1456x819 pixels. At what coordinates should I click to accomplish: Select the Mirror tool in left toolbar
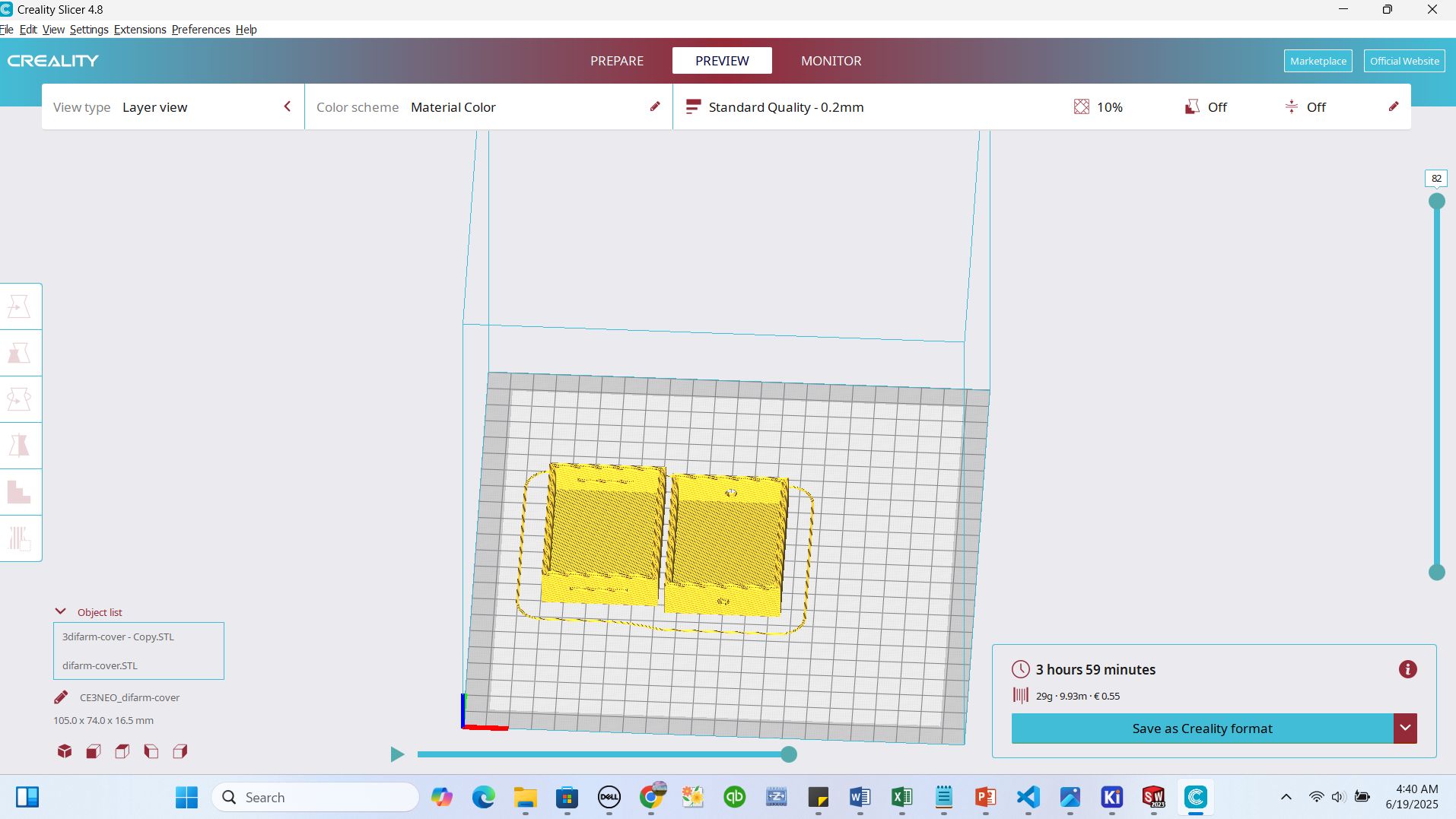pos(19,446)
